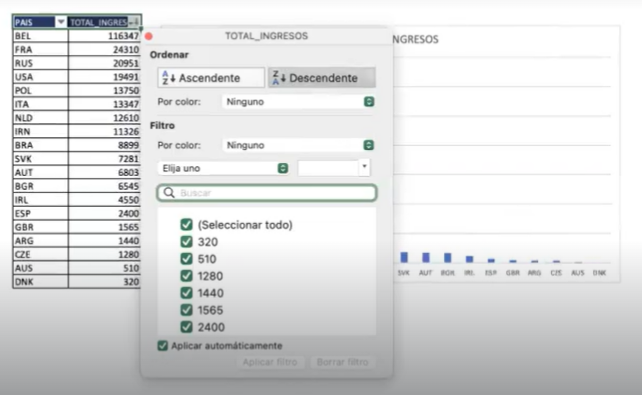The image size is (642, 395).
Task: Select the BEL country cell
Action: [40, 36]
